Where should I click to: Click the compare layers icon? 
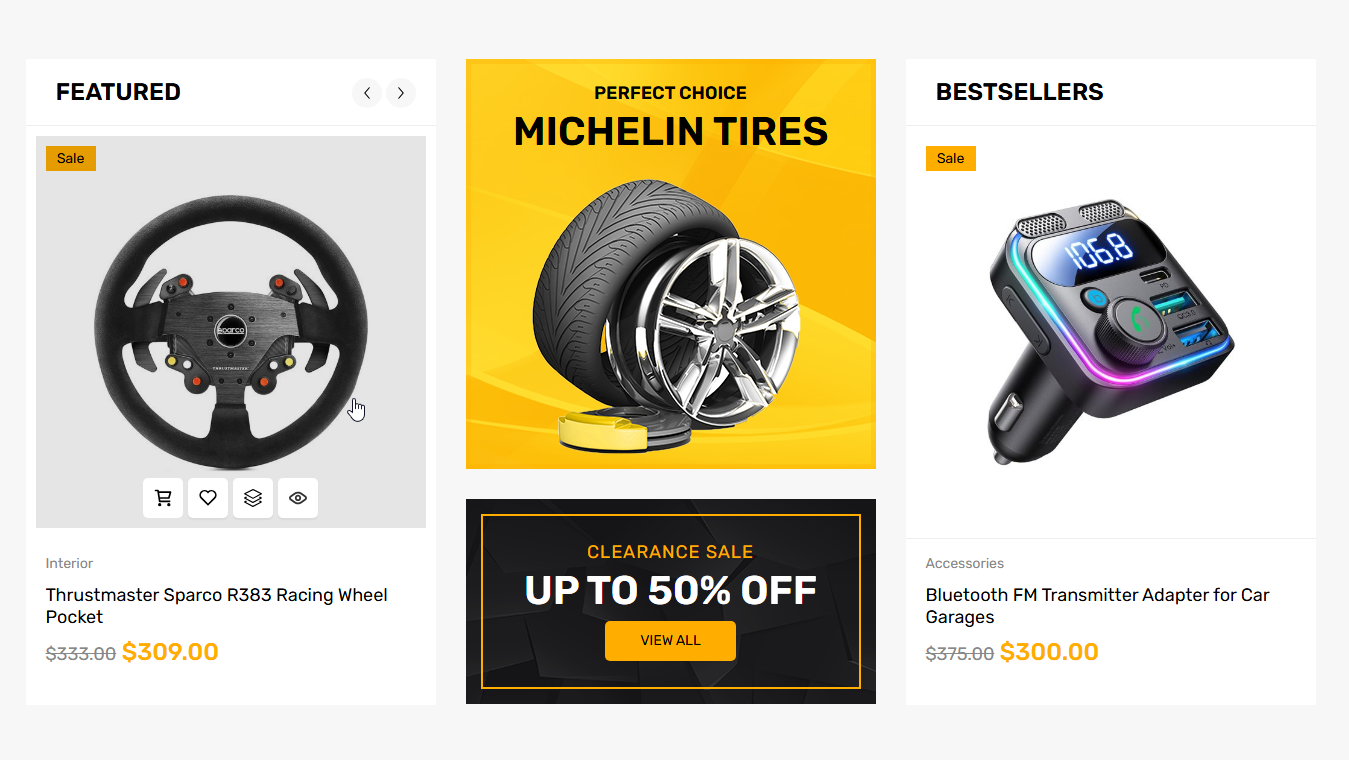(253, 498)
